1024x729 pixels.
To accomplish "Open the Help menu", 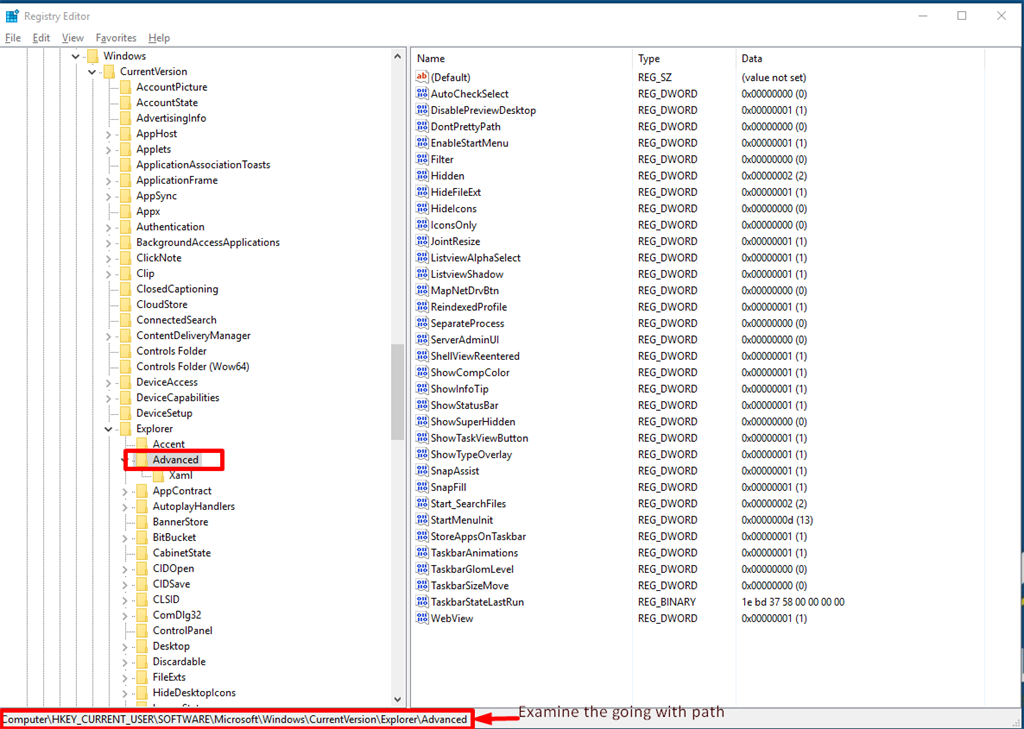I will click(159, 38).
